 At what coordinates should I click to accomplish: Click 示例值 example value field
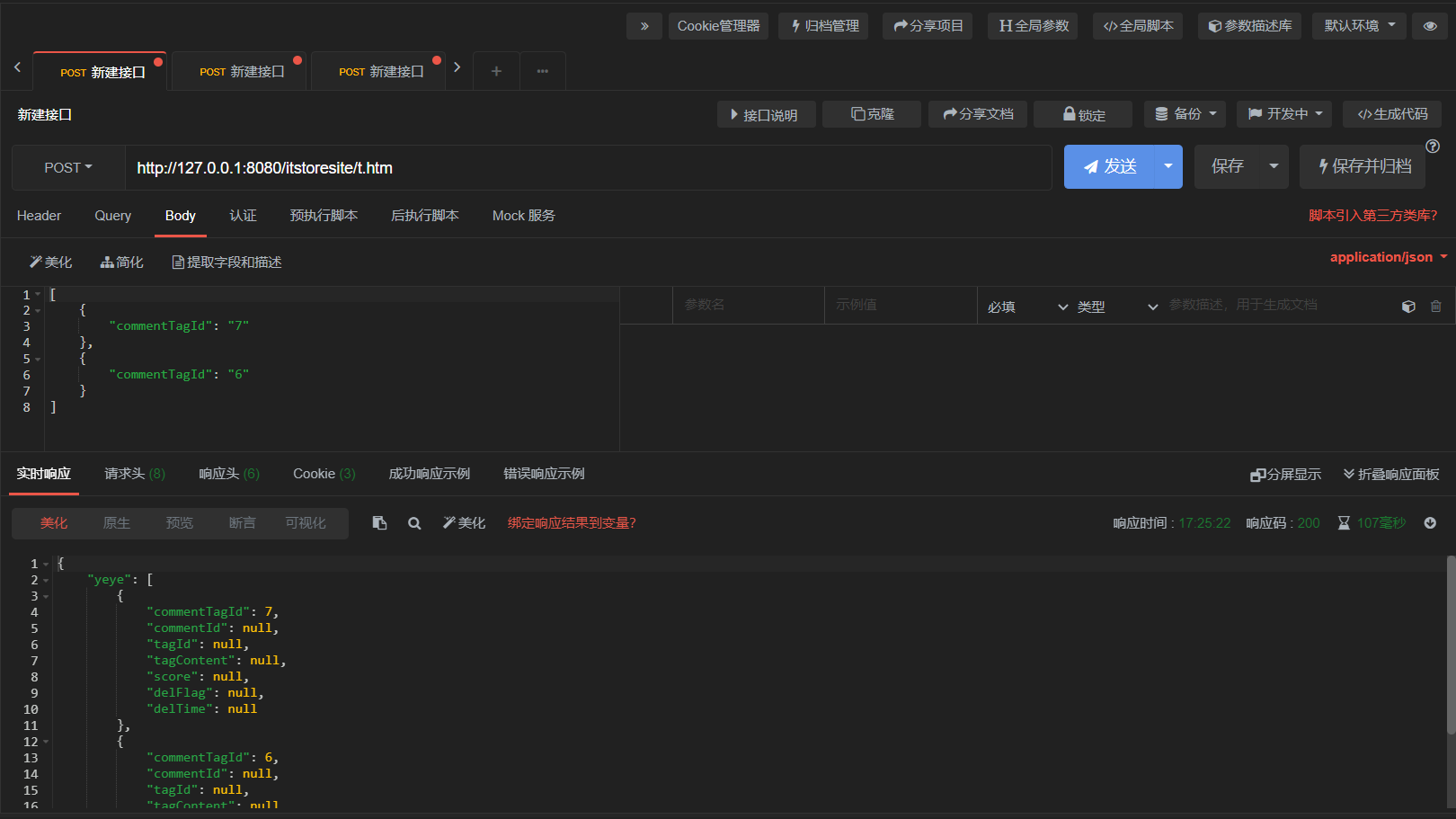coord(901,305)
